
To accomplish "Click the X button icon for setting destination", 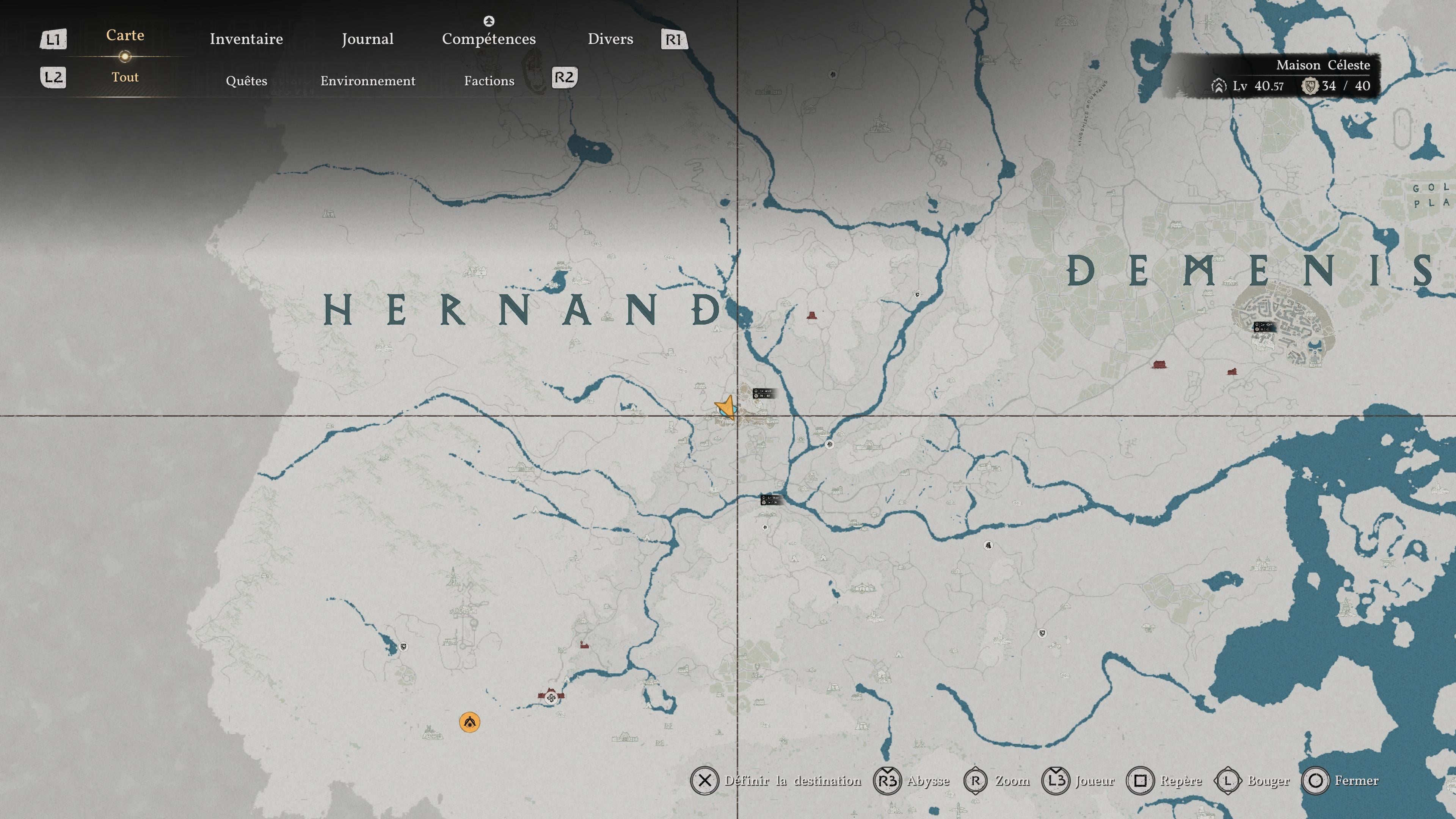I will click(x=704, y=781).
